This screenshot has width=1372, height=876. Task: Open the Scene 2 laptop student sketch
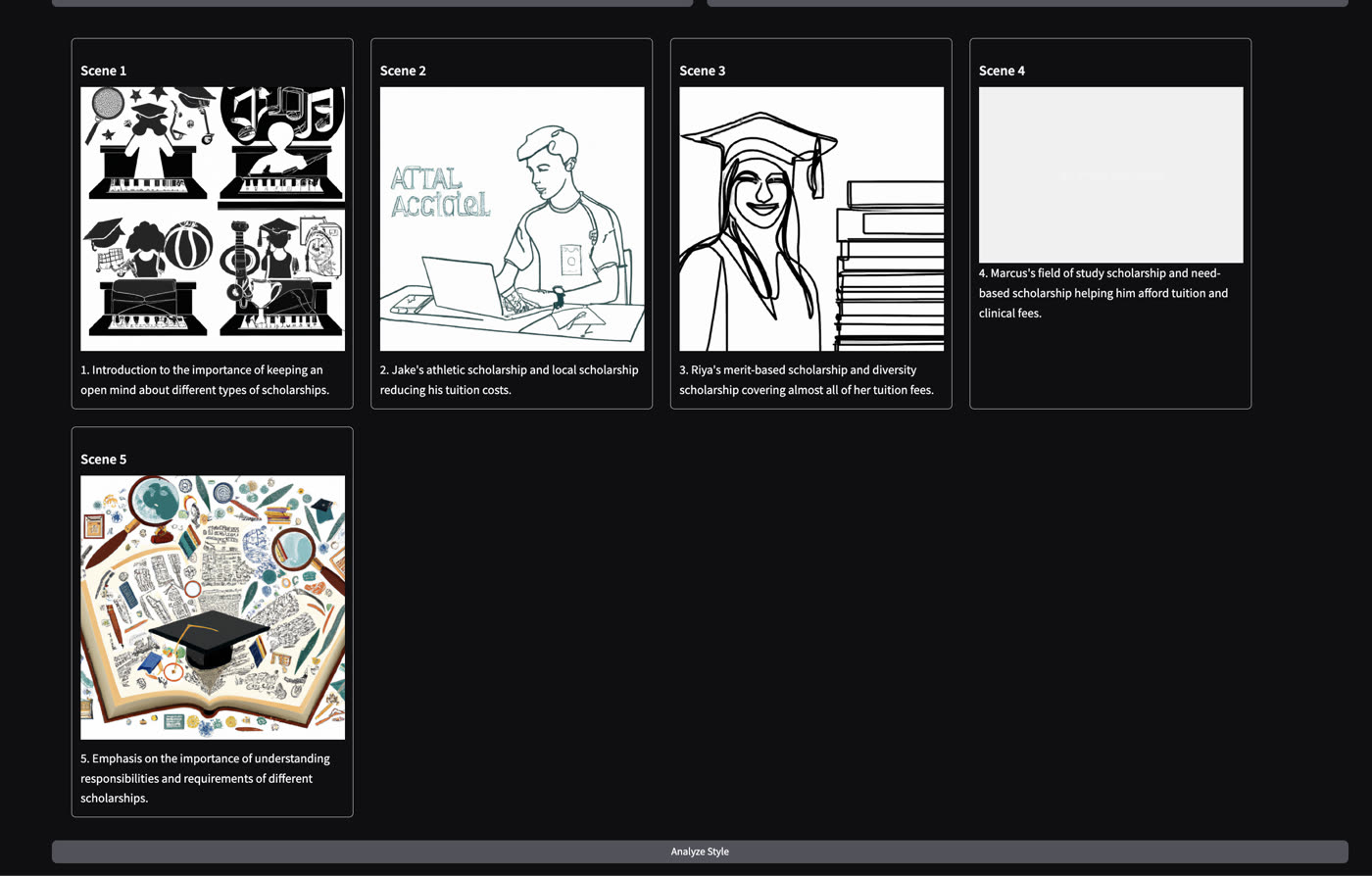(x=513, y=219)
